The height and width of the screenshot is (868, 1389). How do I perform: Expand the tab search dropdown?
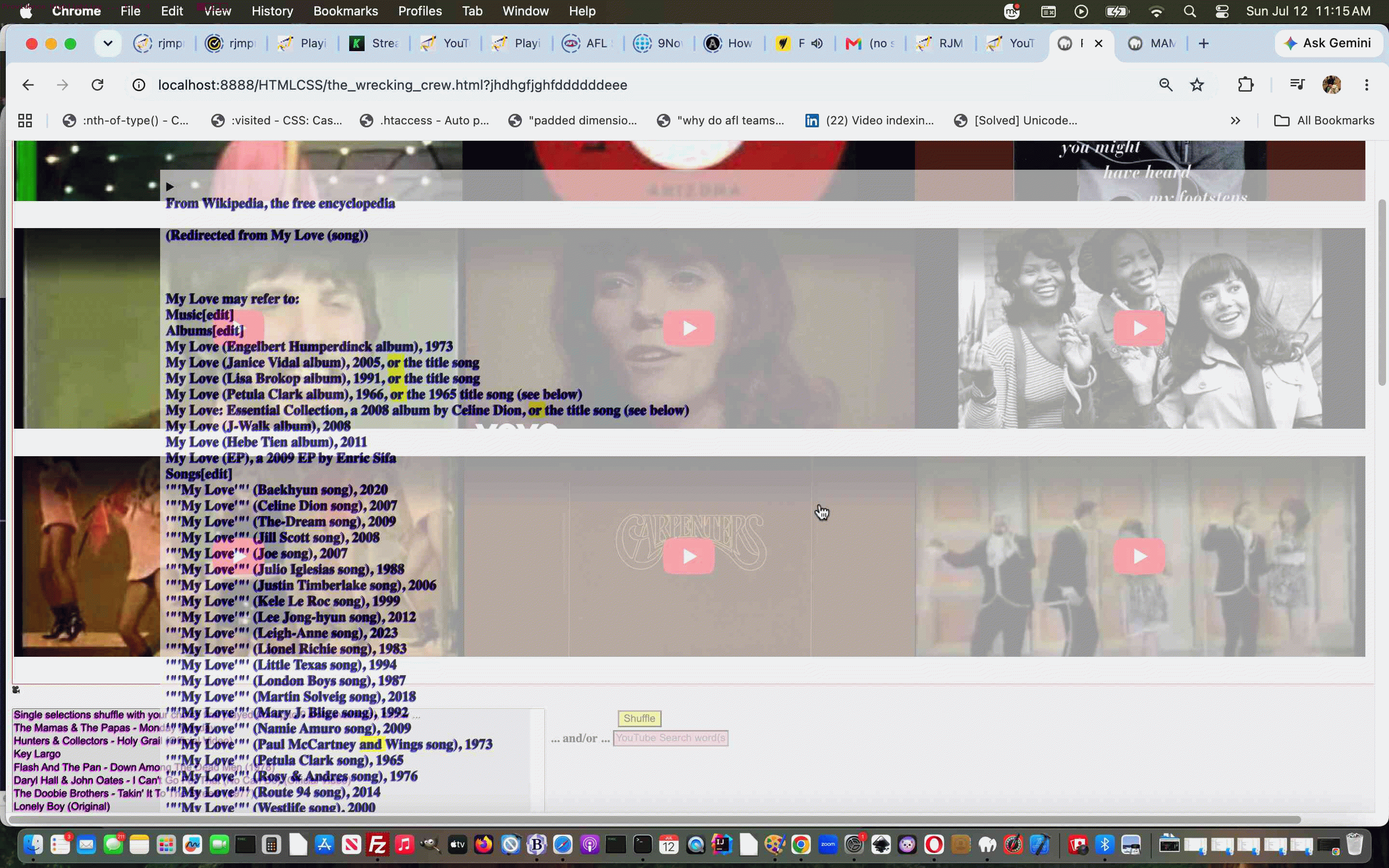point(108,43)
